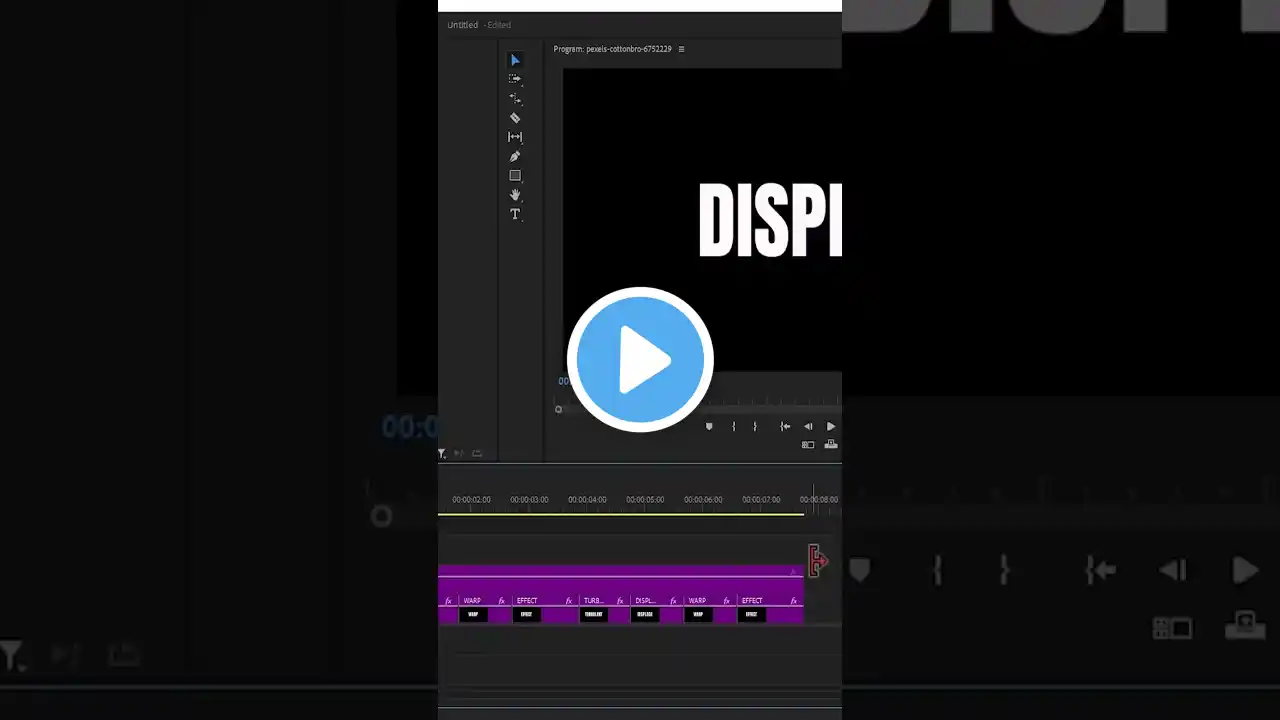Viewport: 1280px width, 720px height.
Task: Click the 00:00:08:00 mark on timeline ruler
Action: (x=819, y=500)
